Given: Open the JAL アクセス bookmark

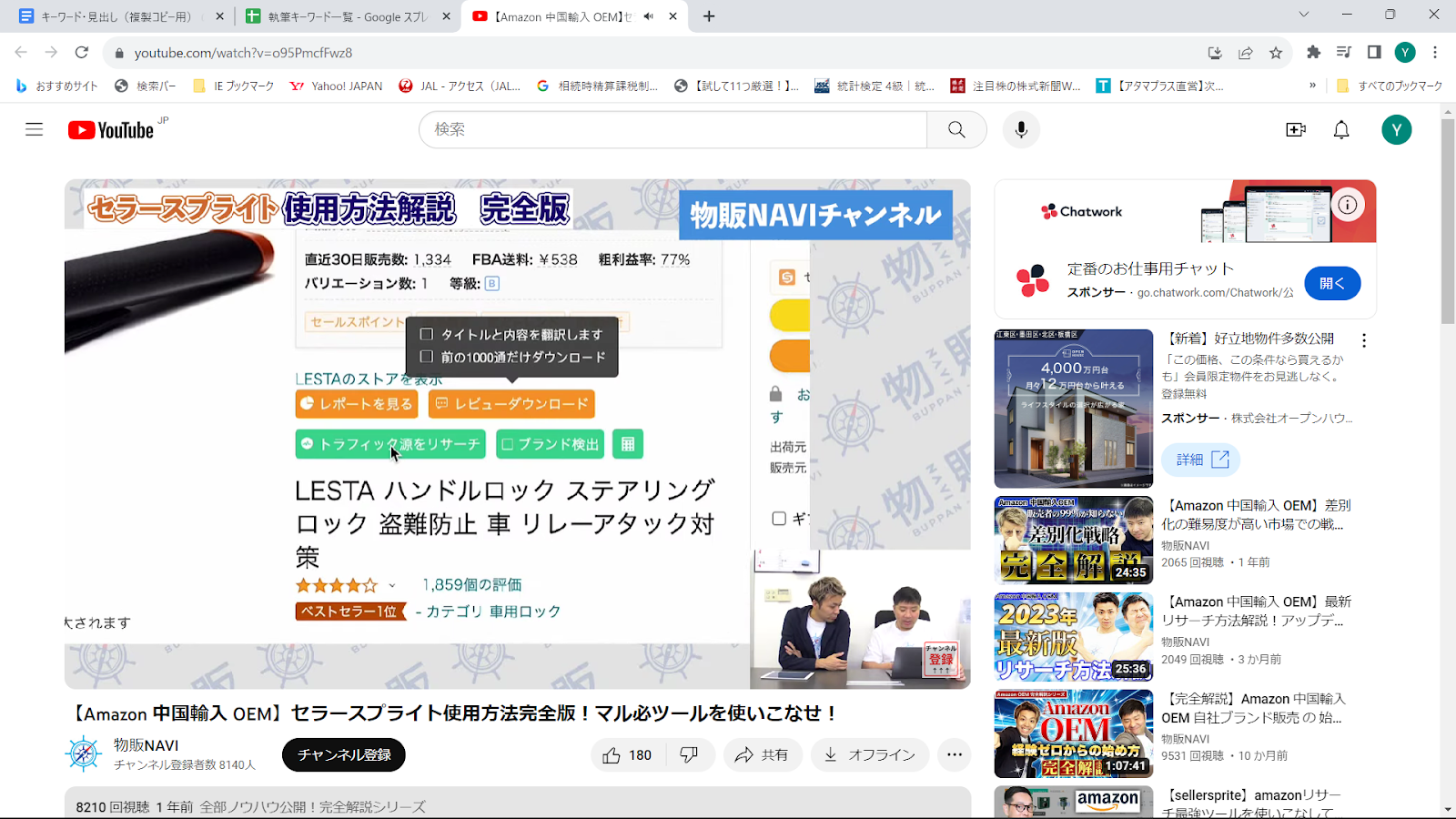Looking at the screenshot, I should (x=460, y=86).
